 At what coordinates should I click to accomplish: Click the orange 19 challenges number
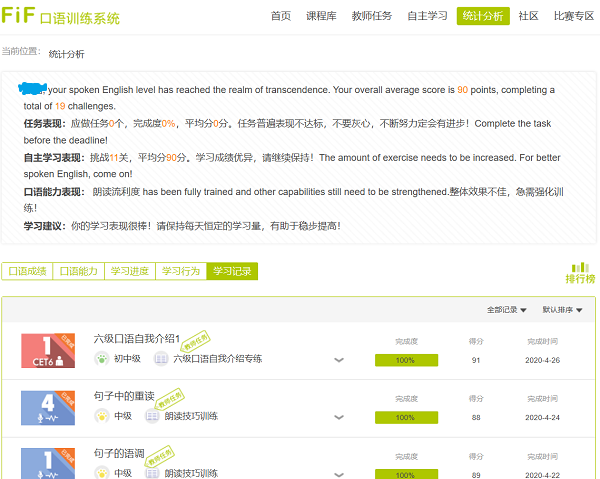tap(60, 106)
